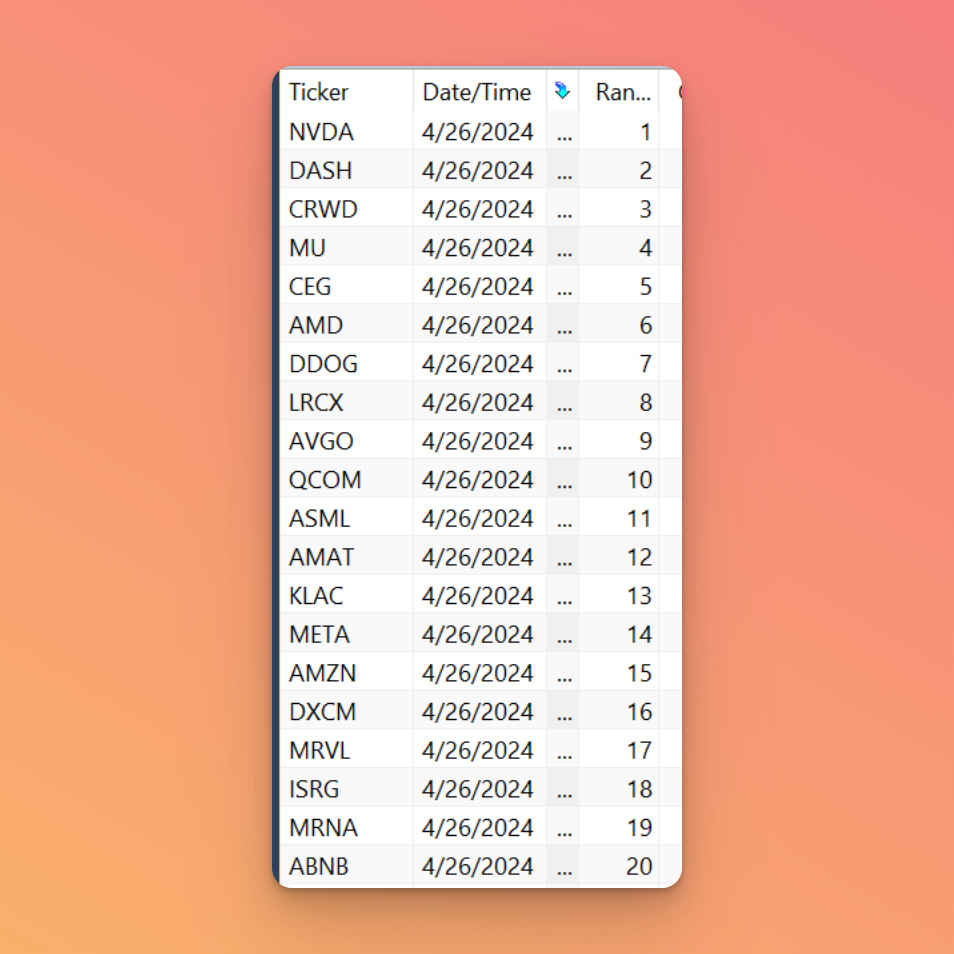954x954 pixels.
Task: Click the date cell in the QCOM row
Action: point(479,479)
